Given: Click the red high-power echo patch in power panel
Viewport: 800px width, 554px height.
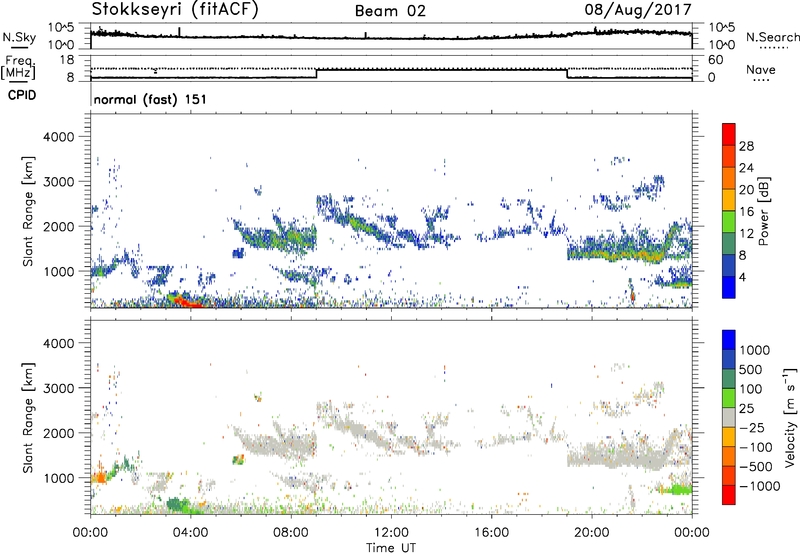Looking at the screenshot, I should (x=188, y=302).
